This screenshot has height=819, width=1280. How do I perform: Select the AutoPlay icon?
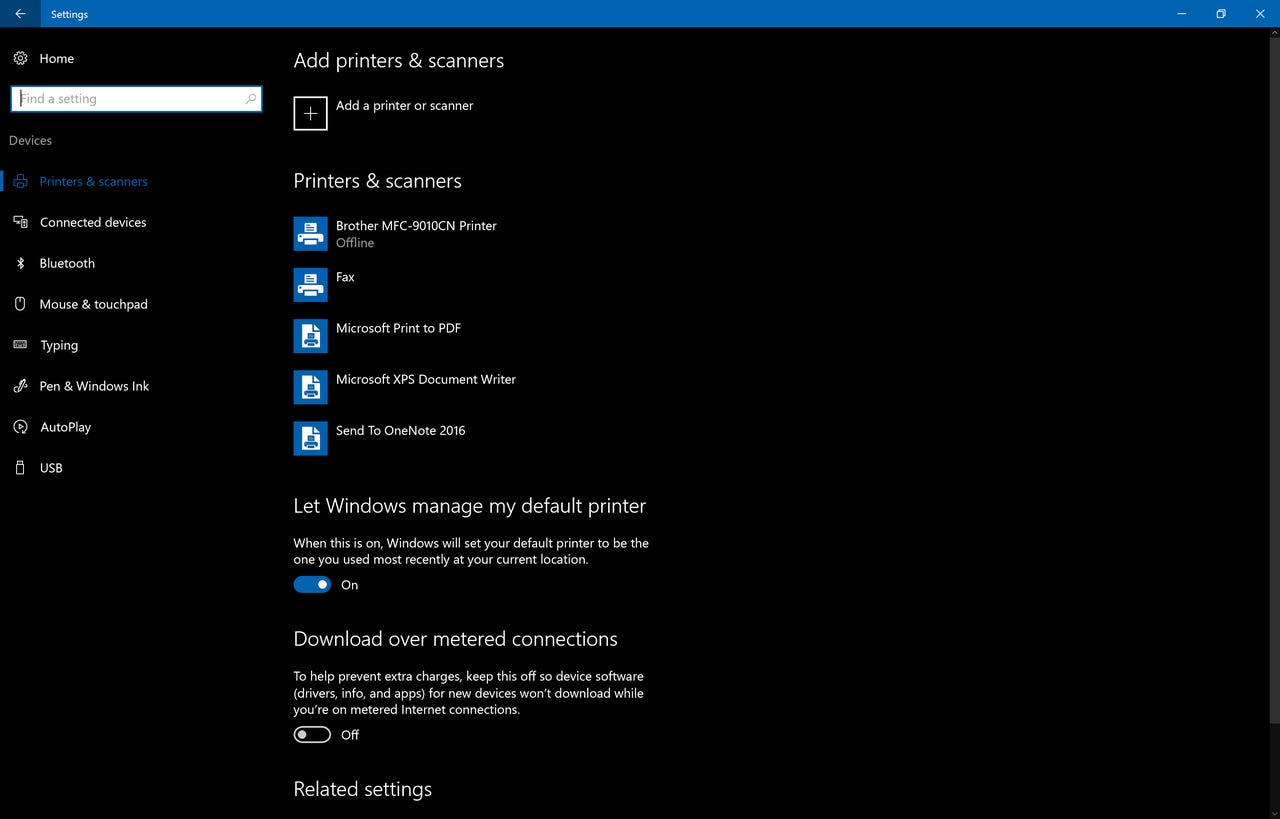click(x=20, y=427)
